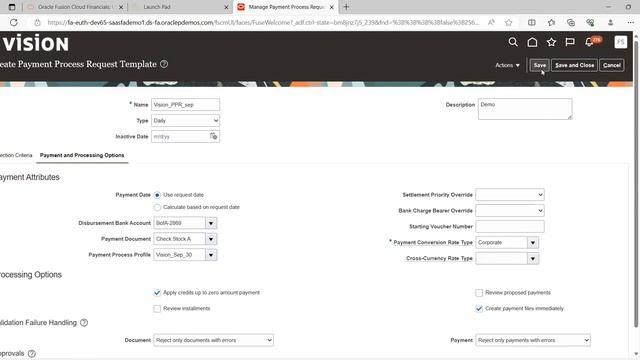This screenshot has height=360, width=640.
Task: Open tab actions menu icon in browser
Action: (x=12, y=7)
